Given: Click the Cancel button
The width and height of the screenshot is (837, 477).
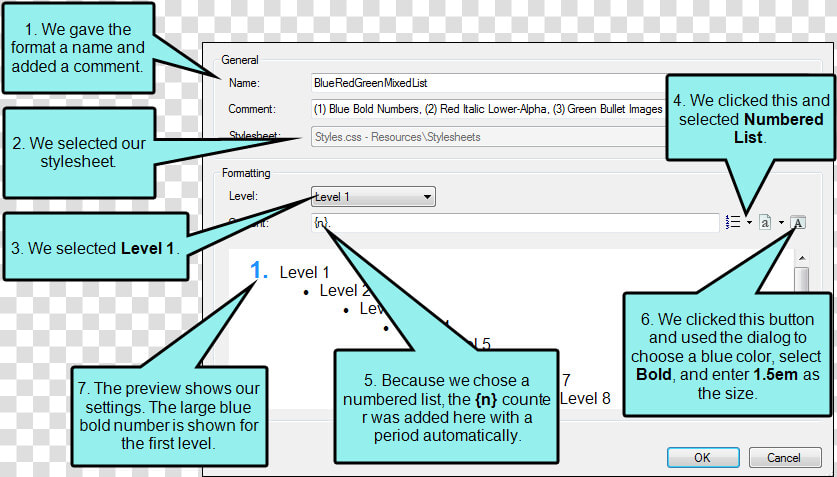Looking at the screenshot, I should coord(785,457).
